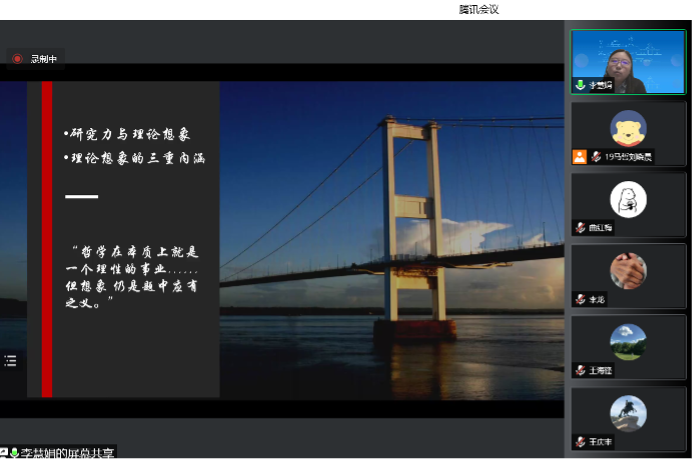
Task: Toggle muted mic under landscape avatar
Action: click(x=580, y=370)
